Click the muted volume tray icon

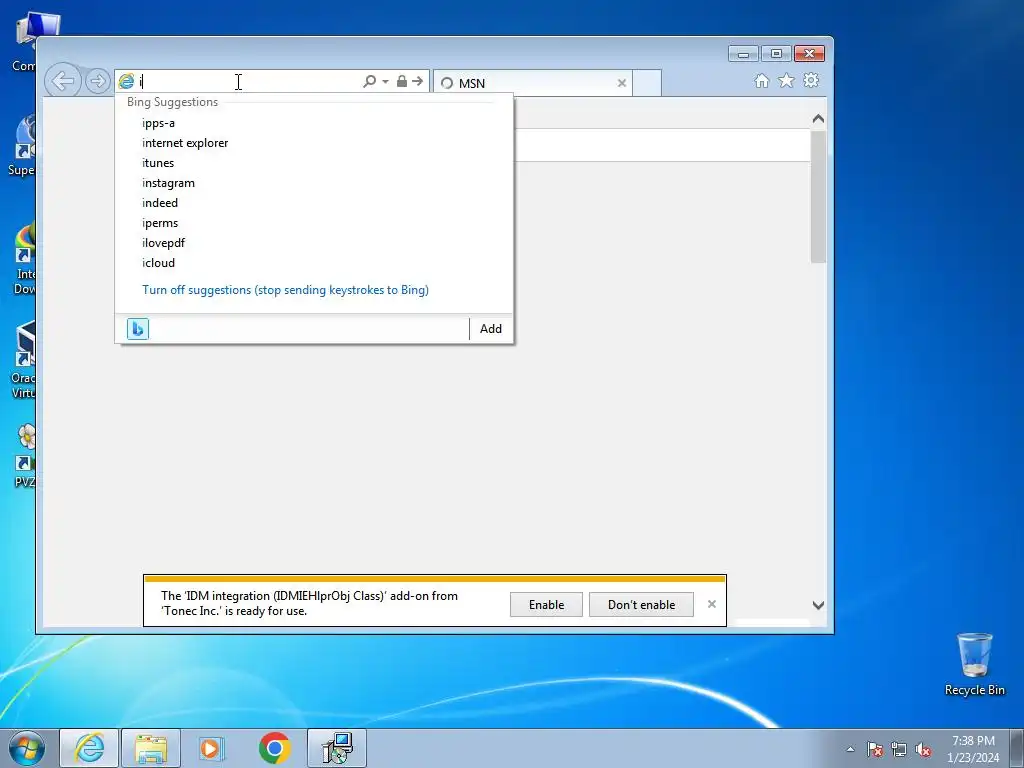click(x=923, y=749)
